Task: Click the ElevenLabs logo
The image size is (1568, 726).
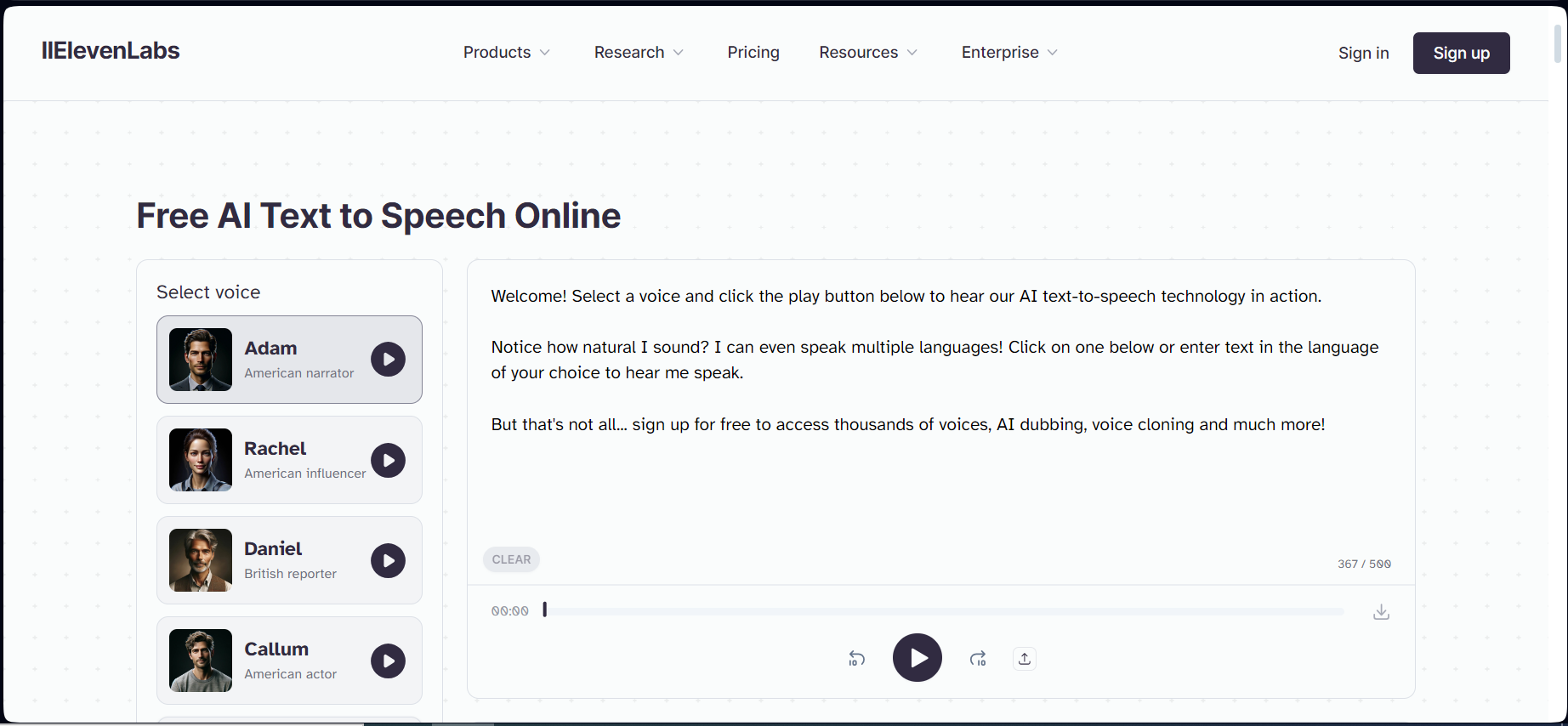Action: pyautogui.click(x=111, y=51)
